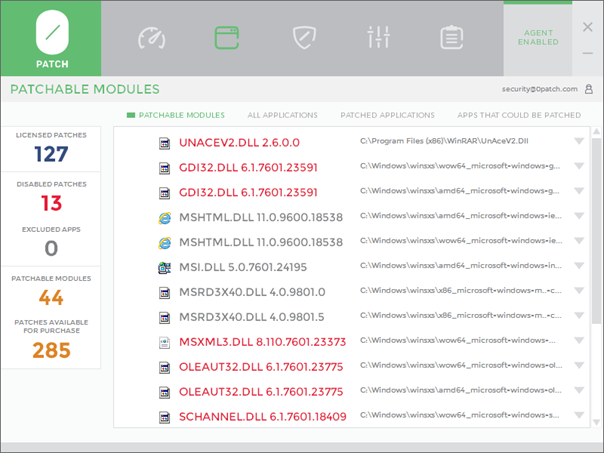This screenshot has height=453, width=604.
Task: Expand the GDI32.DLL wow64 row arrow
Action: (x=579, y=166)
